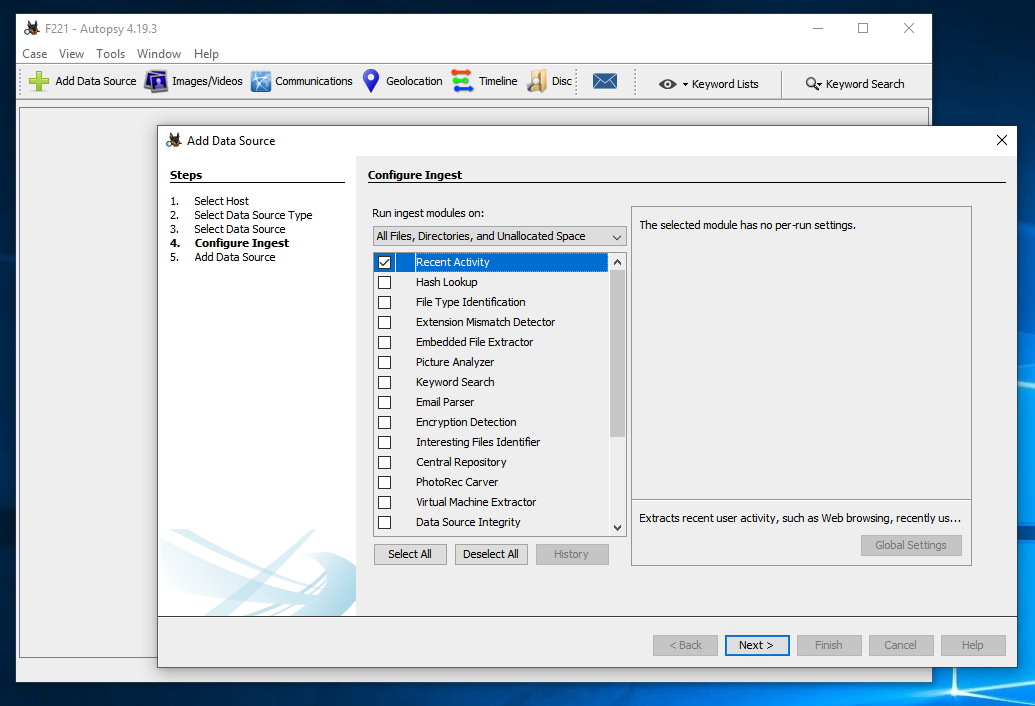This screenshot has height=706, width=1035.
Task: Click the Global Settings button
Action: tap(911, 545)
